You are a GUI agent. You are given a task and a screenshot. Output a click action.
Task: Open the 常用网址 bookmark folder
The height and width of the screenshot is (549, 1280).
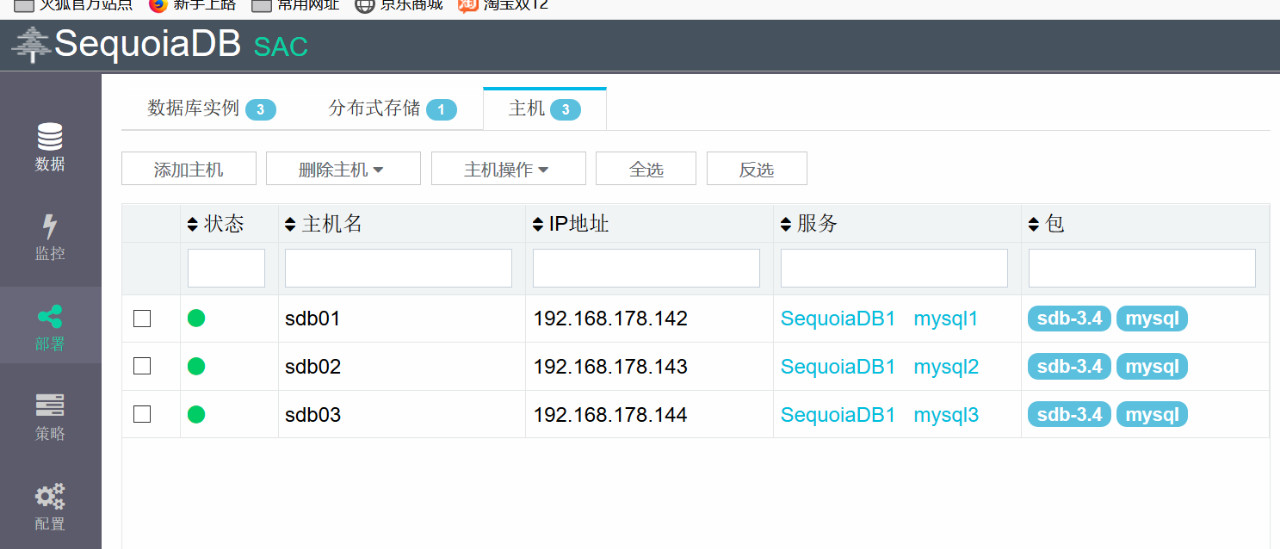[295, 5]
